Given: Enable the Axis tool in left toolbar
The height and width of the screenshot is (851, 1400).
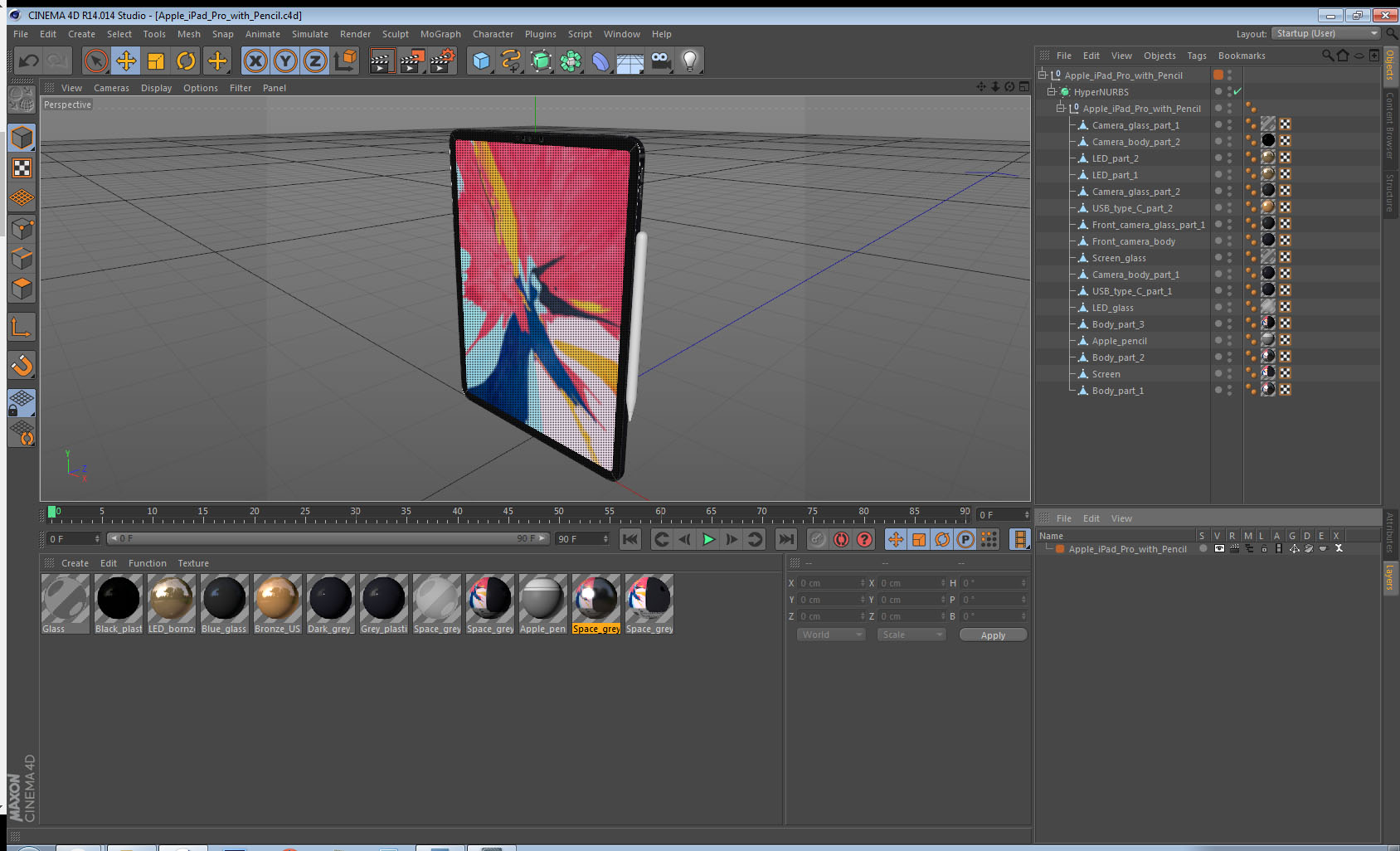Looking at the screenshot, I should tap(22, 328).
